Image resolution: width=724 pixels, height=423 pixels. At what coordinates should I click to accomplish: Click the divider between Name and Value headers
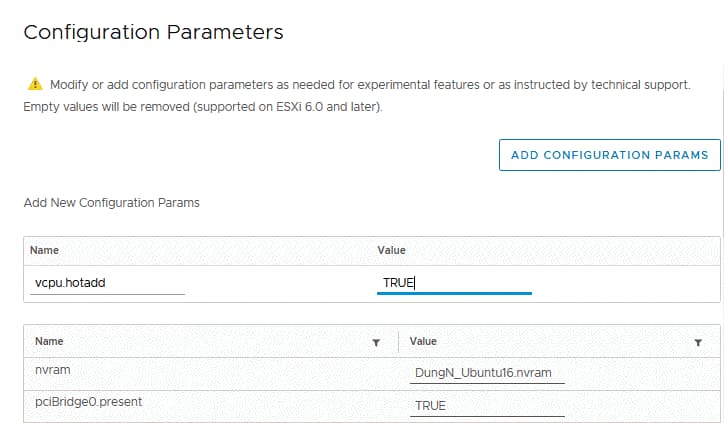[398, 342]
